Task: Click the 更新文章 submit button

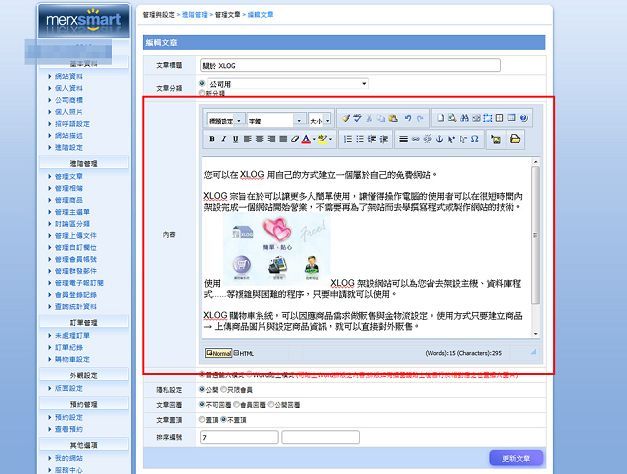Action: pyautogui.click(x=516, y=458)
